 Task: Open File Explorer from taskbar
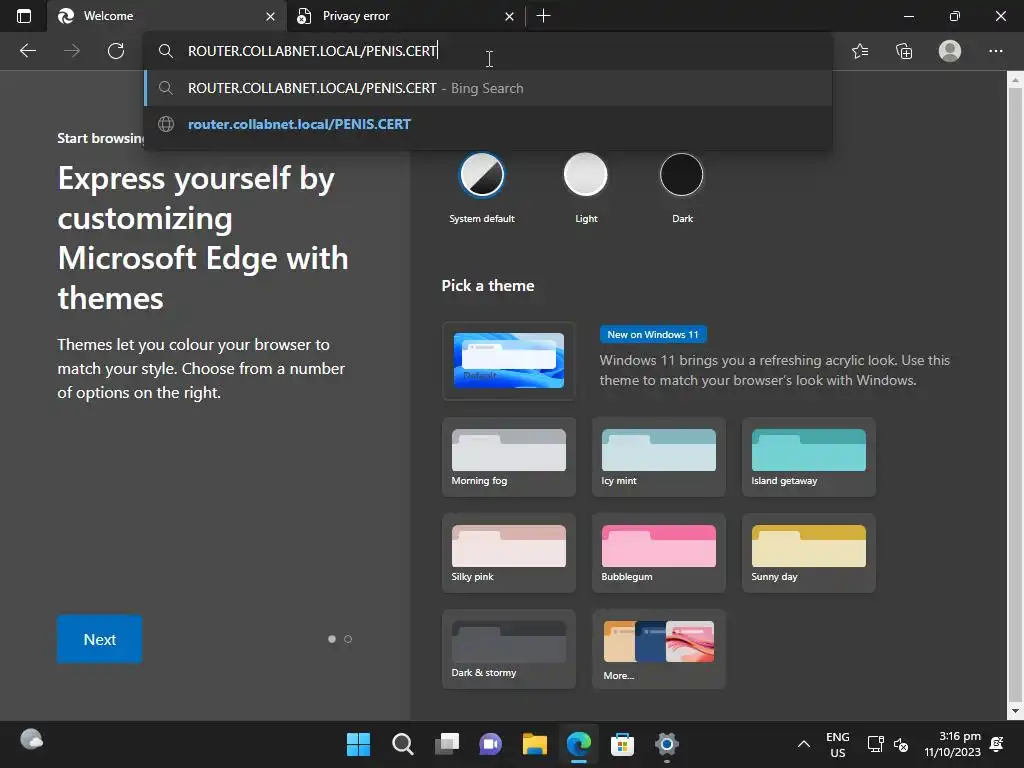coord(535,744)
